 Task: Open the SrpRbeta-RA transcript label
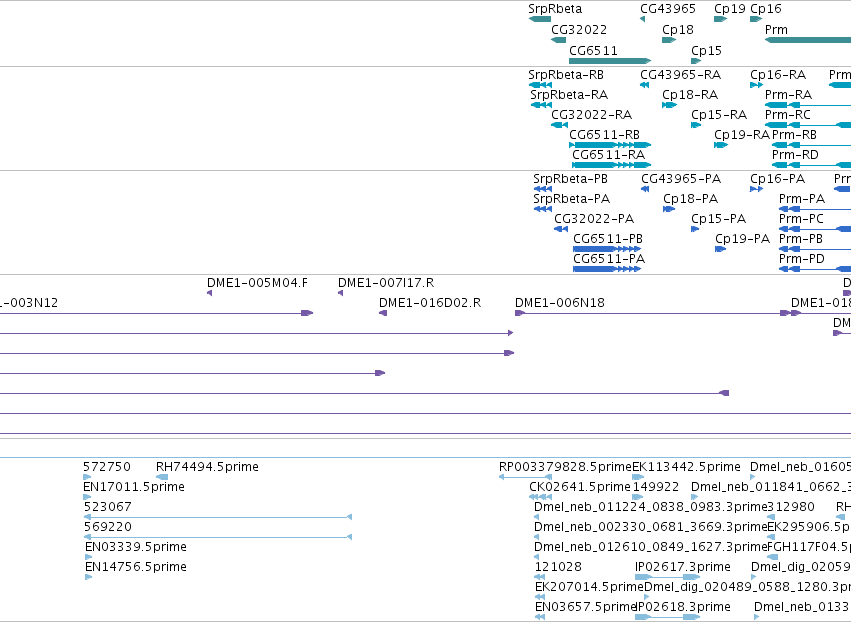tap(569, 95)
